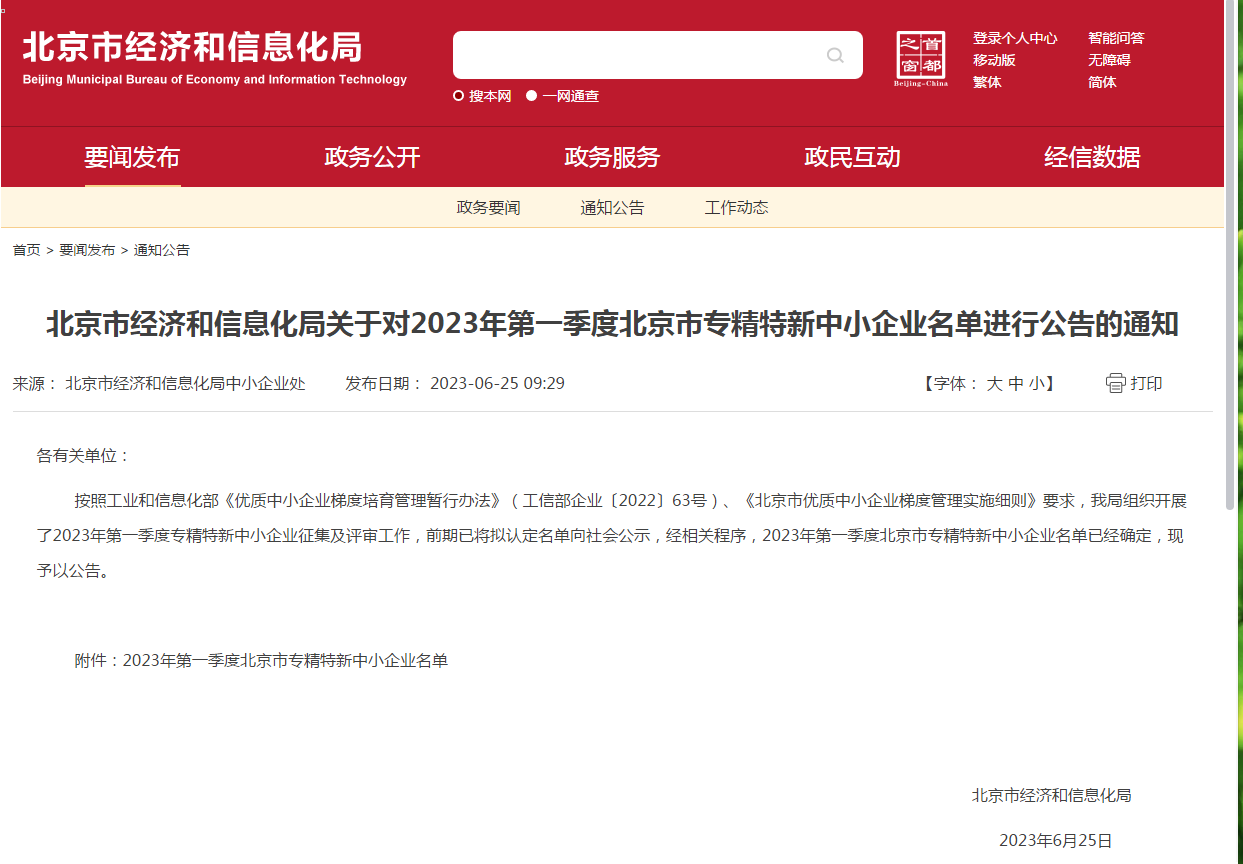Viewport: 1243px width, 864px height.
Task: Click 要闻发布 in the breadcrumb trail
Action: click(87, 250)
